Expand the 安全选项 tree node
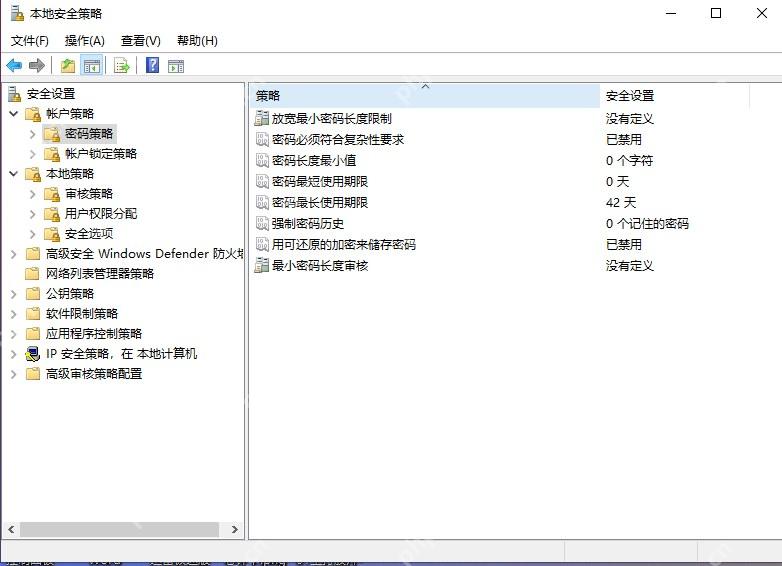Image resolution: width=782 pixels, height=566 pixels. click(32, 233)
